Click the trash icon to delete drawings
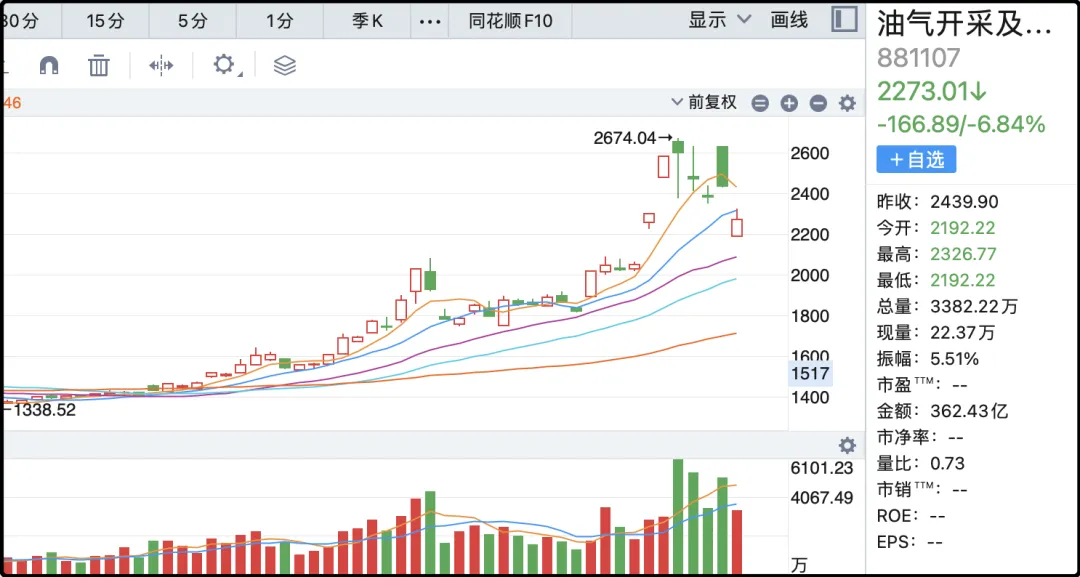This screenshot has height=577, width=1080. (98, 66)
